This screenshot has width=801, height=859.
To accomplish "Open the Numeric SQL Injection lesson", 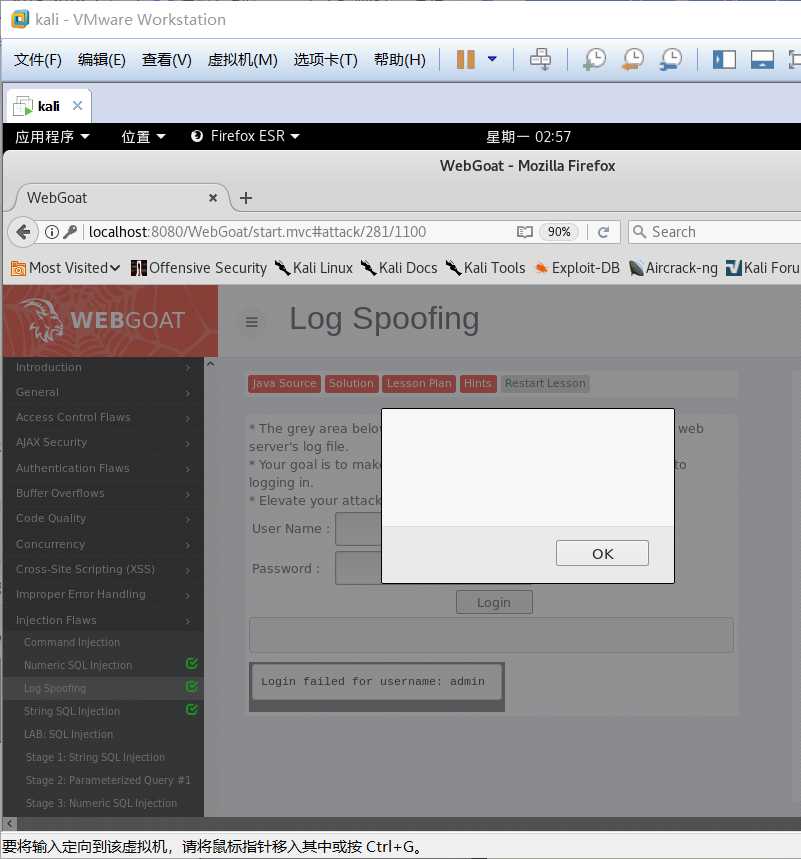I will (x=78, y=665).
